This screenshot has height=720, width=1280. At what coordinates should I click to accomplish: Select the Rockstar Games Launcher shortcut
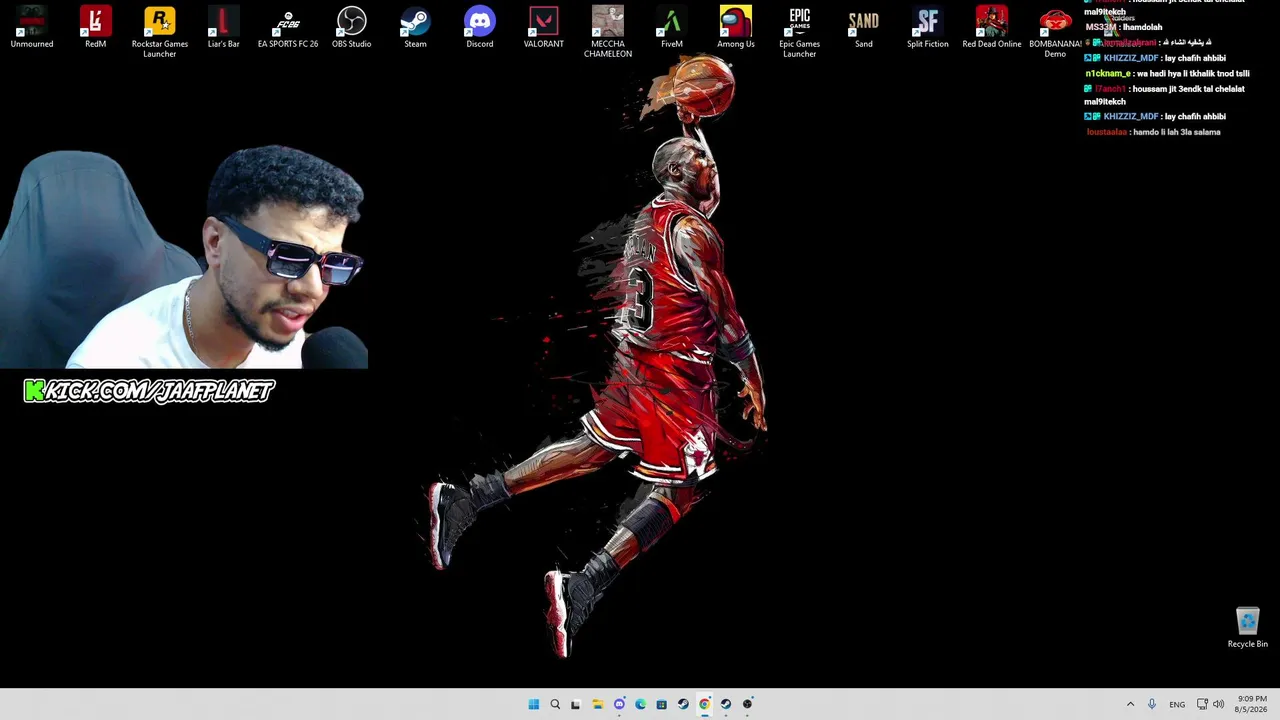click(160, 32)
